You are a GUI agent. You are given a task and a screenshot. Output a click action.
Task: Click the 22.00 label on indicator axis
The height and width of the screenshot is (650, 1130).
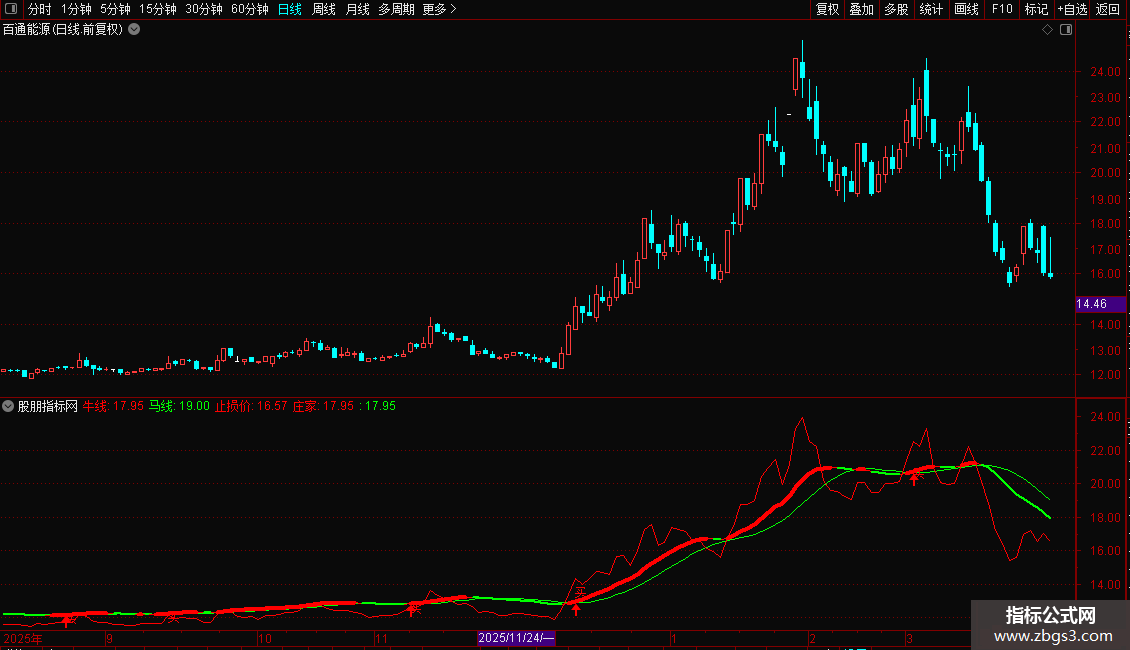(x=1105, y=450)
